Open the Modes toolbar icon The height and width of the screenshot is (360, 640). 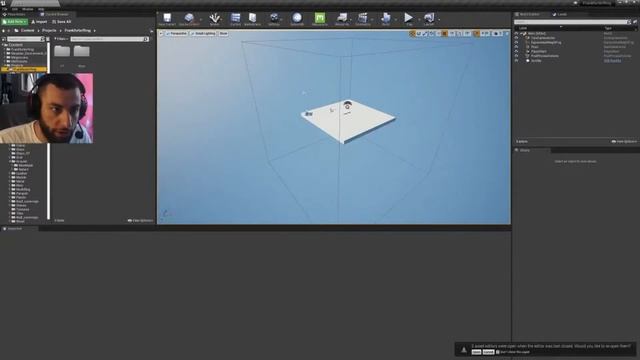[x=214, y=19]
